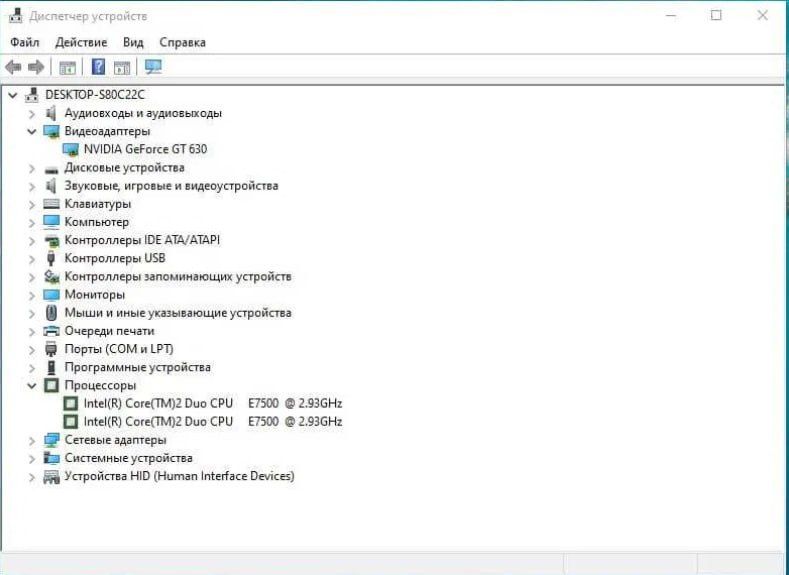Viewport: 789px width, 575px height.
Task: Expand the Сетевые адаптеры category
Action: pyautogui.click(x=32, y=441)
